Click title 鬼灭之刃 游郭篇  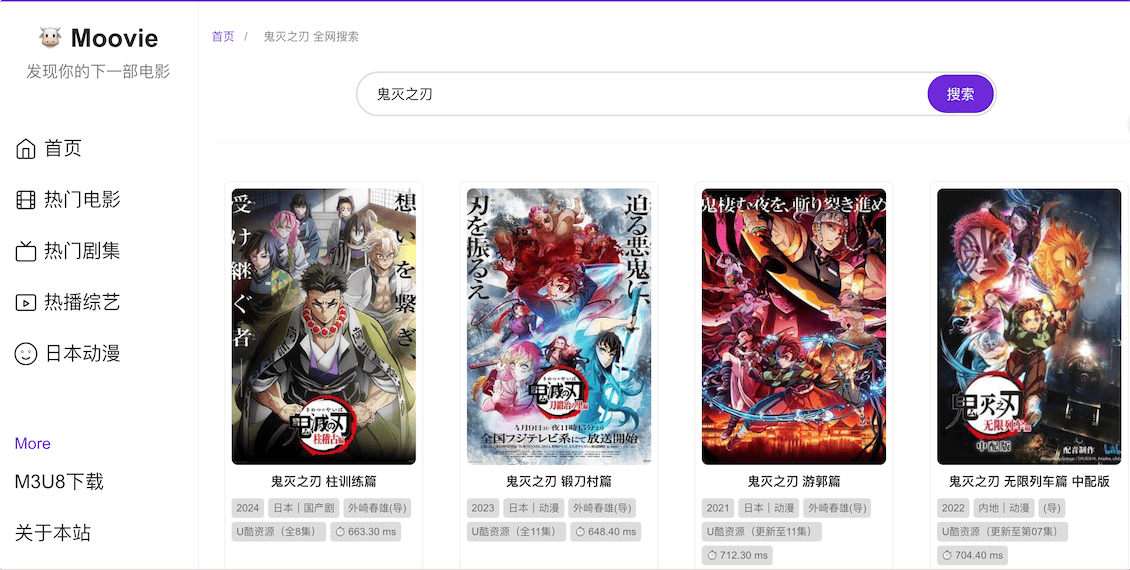click(x=794, y=481)
